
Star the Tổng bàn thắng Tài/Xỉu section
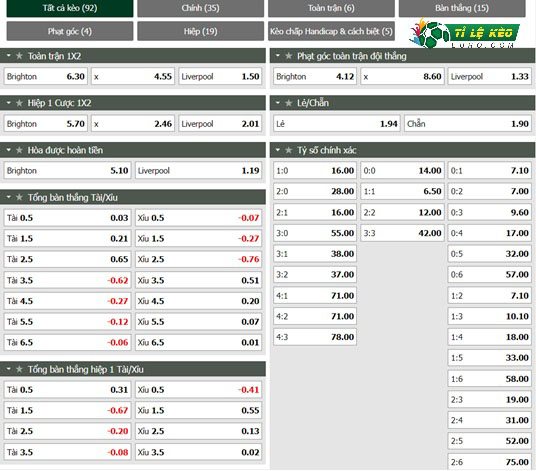point(19,197)
